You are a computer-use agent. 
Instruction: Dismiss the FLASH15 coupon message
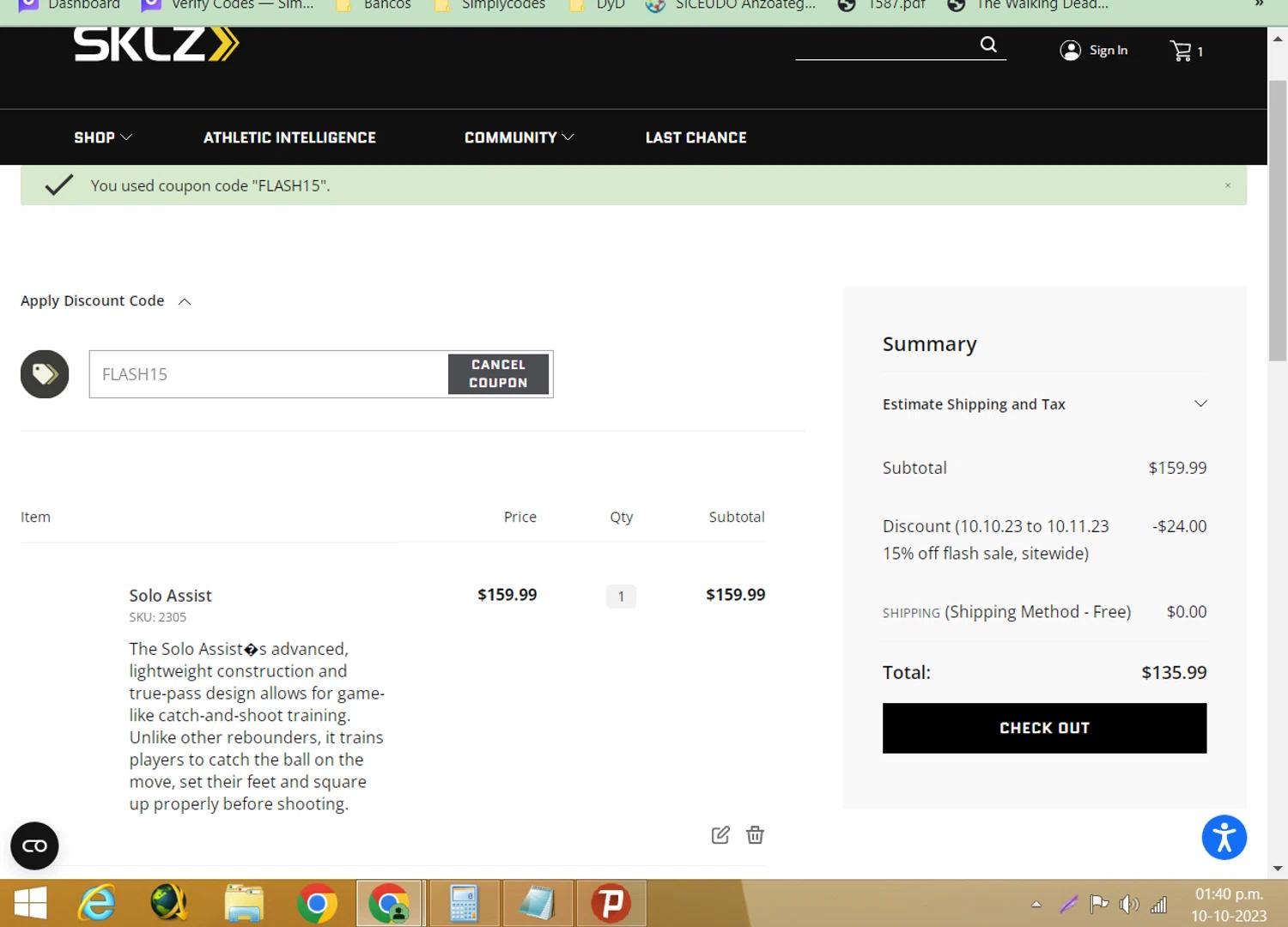tap(1228, 185)
